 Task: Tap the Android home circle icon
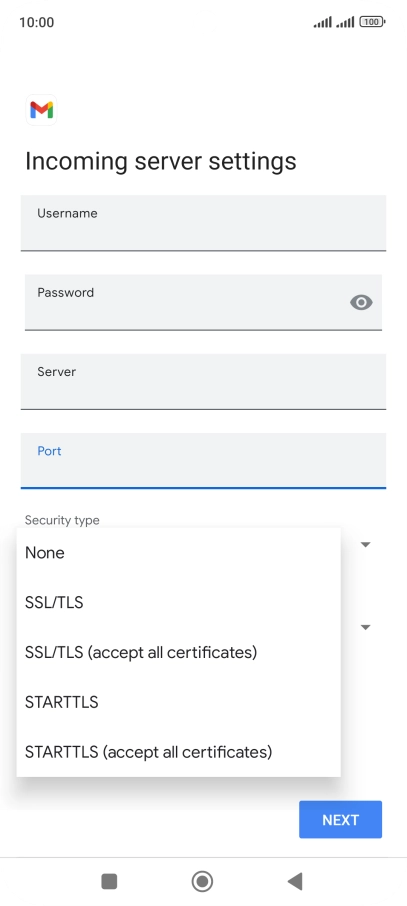(202, 881)
